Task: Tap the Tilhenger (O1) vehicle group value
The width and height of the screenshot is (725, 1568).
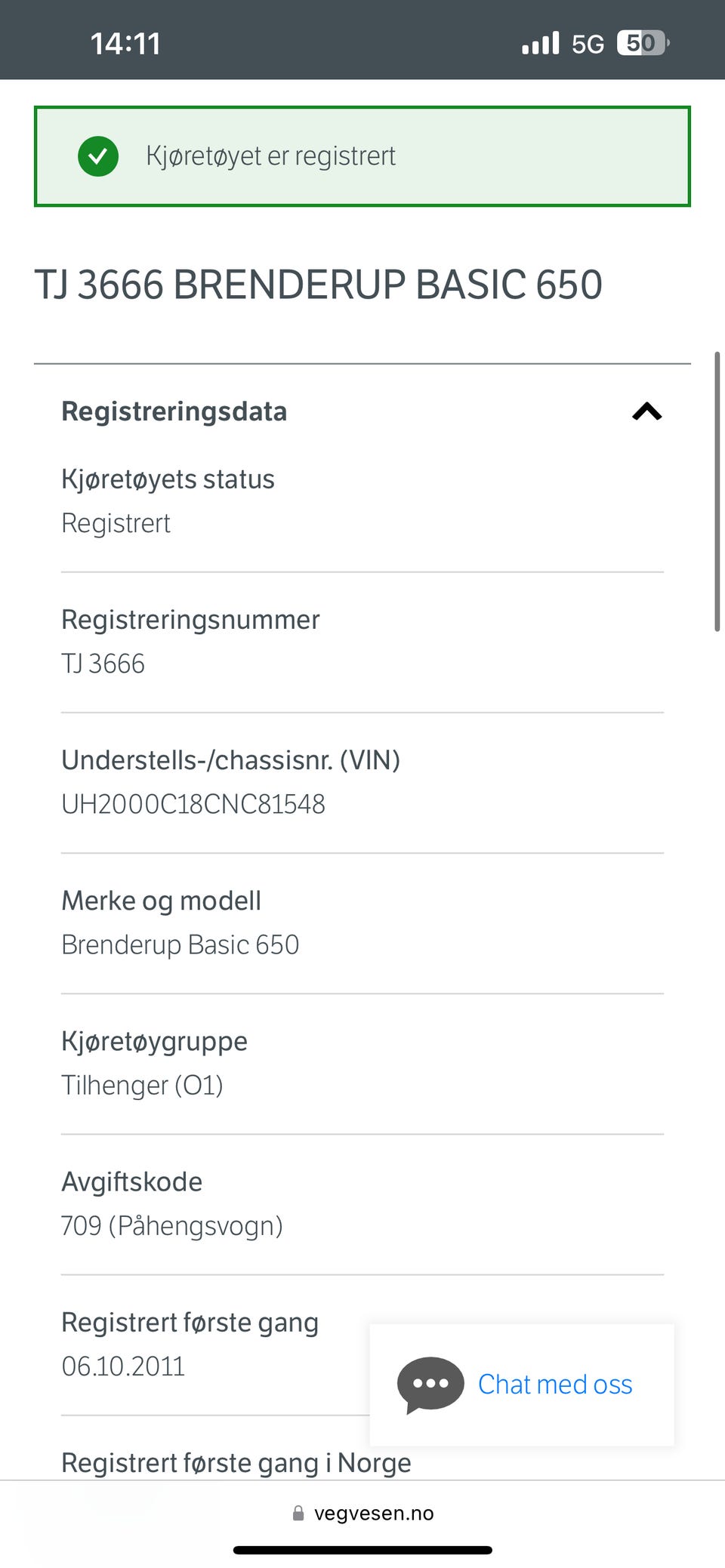Action: (x=142, y=1085)
